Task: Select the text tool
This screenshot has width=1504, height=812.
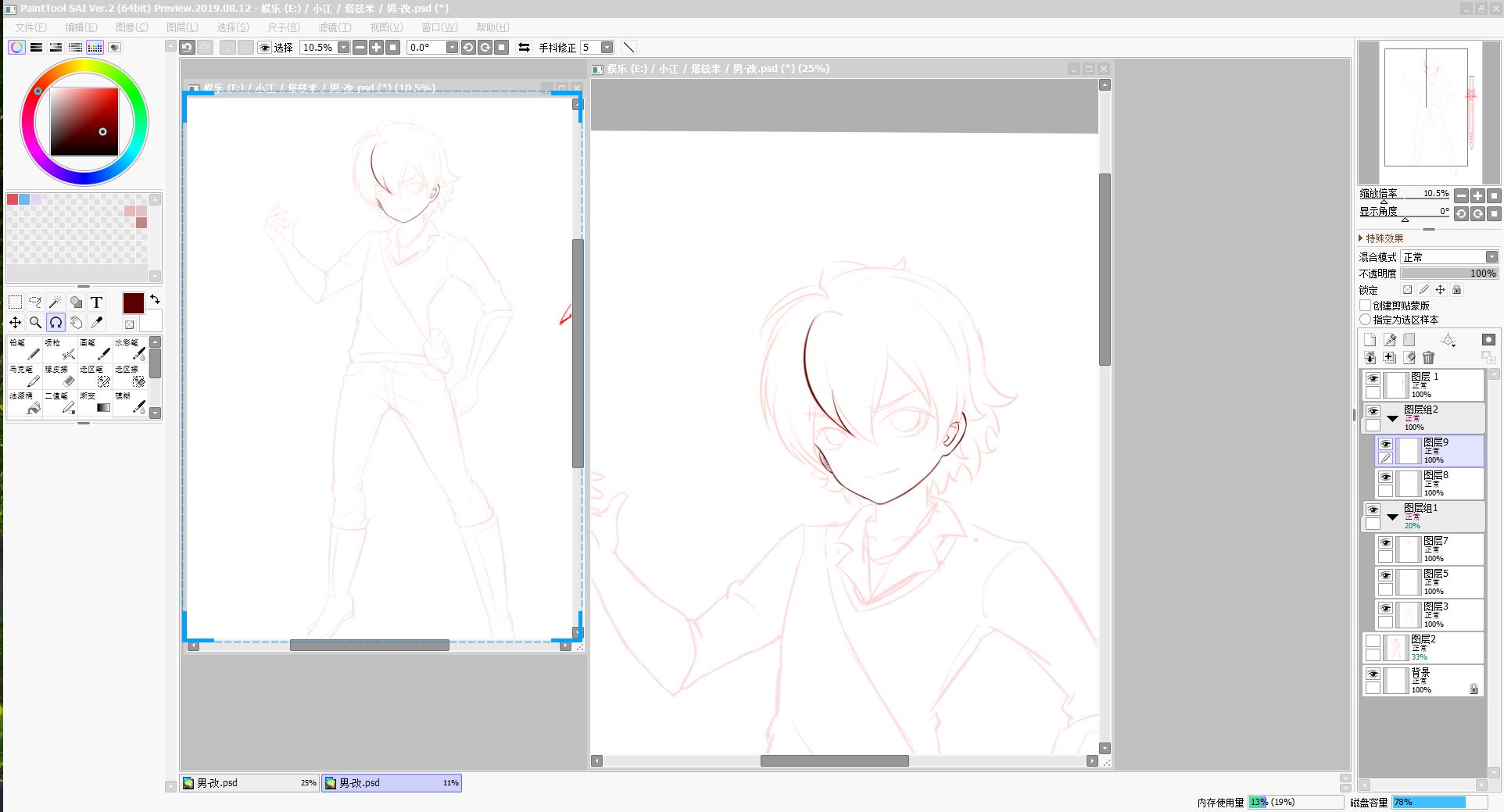Action: coord(96,302)
